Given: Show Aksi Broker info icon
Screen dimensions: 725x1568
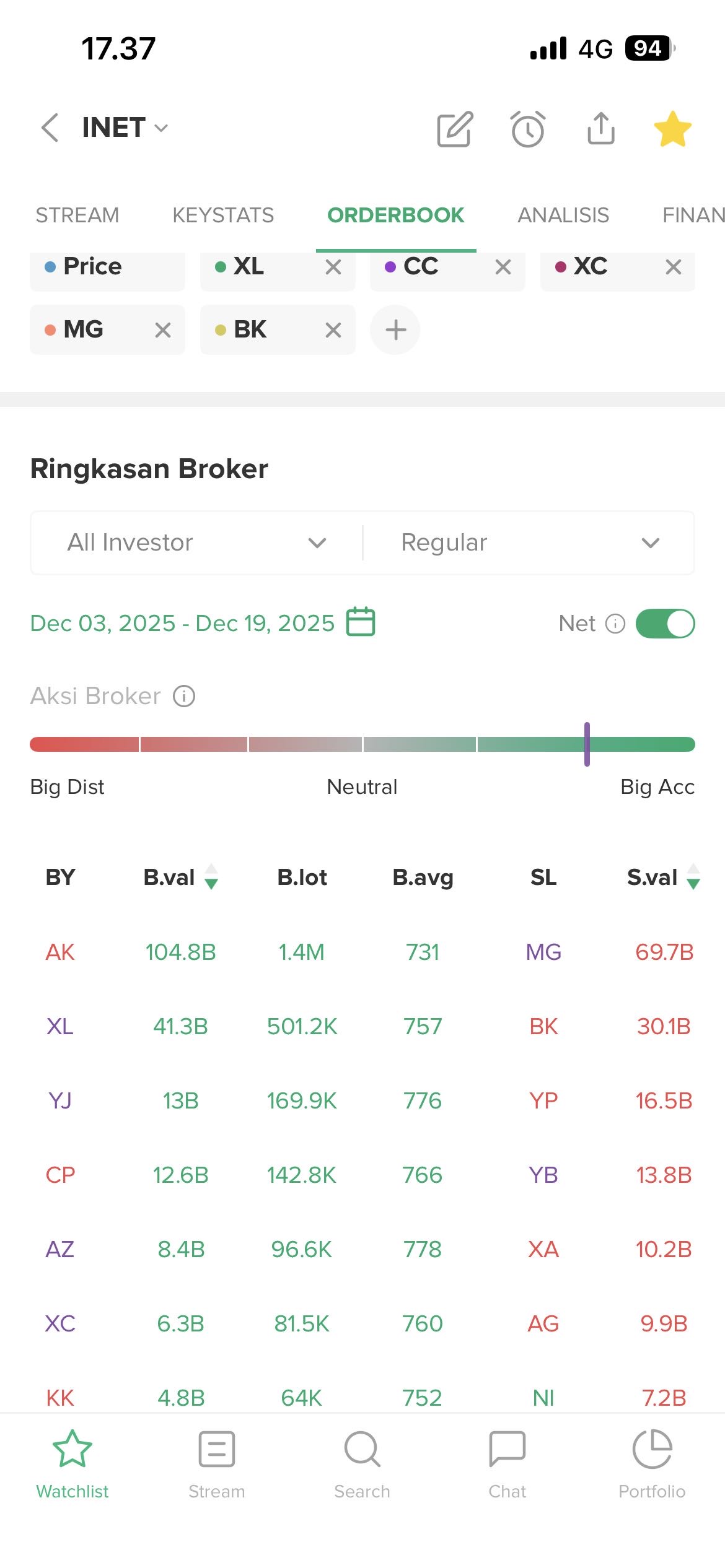Looking at the screenshot, I should point(184,696).
